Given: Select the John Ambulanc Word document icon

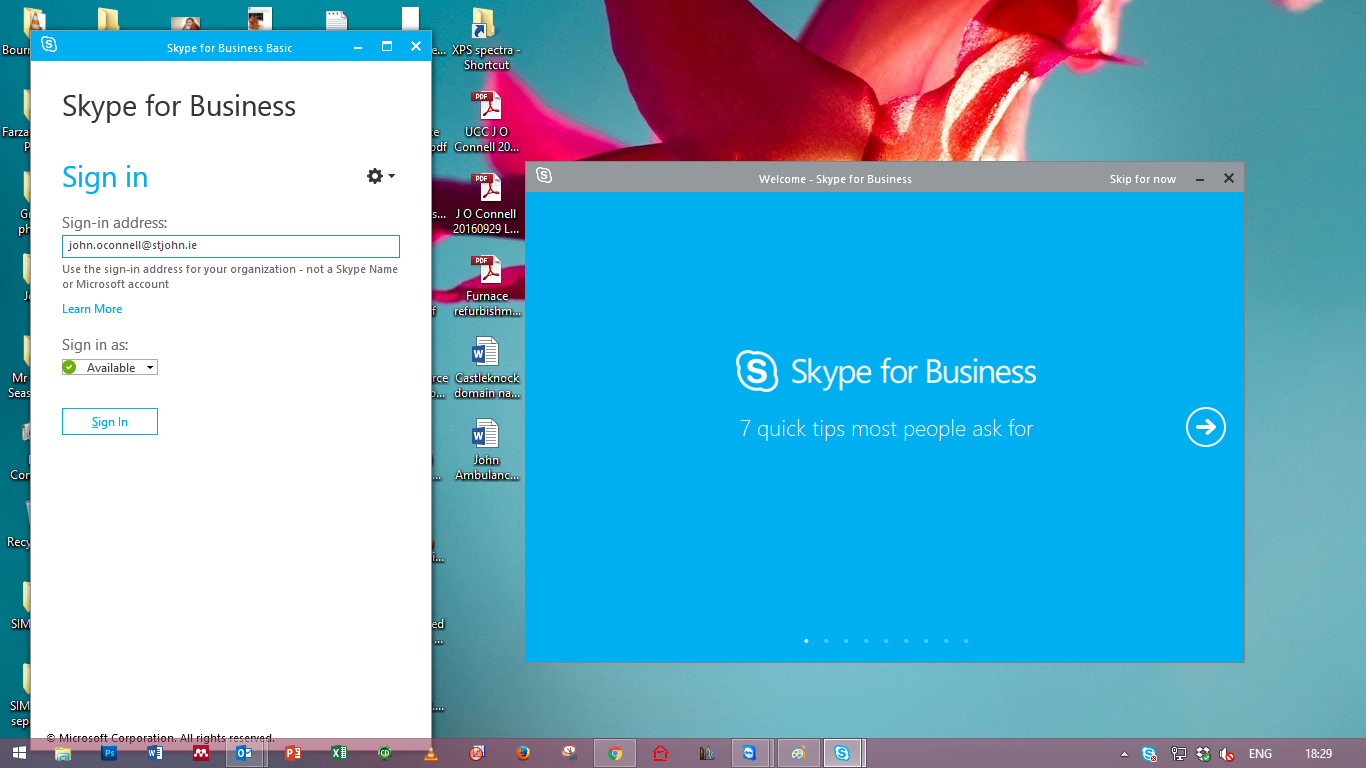Looking at the screenshot, I should click(486, 450).
